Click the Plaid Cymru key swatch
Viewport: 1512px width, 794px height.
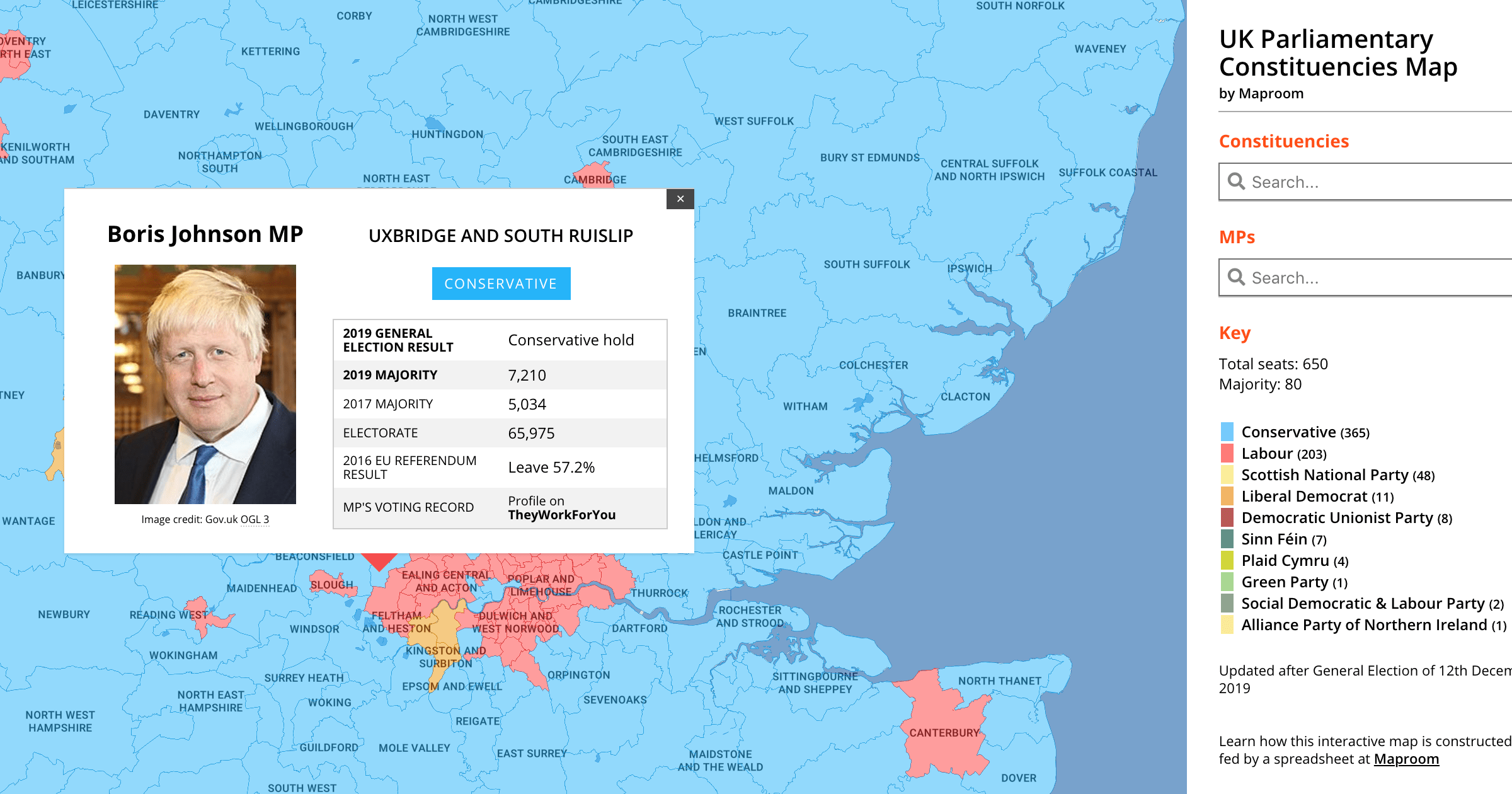click(x=1227, y=560)
